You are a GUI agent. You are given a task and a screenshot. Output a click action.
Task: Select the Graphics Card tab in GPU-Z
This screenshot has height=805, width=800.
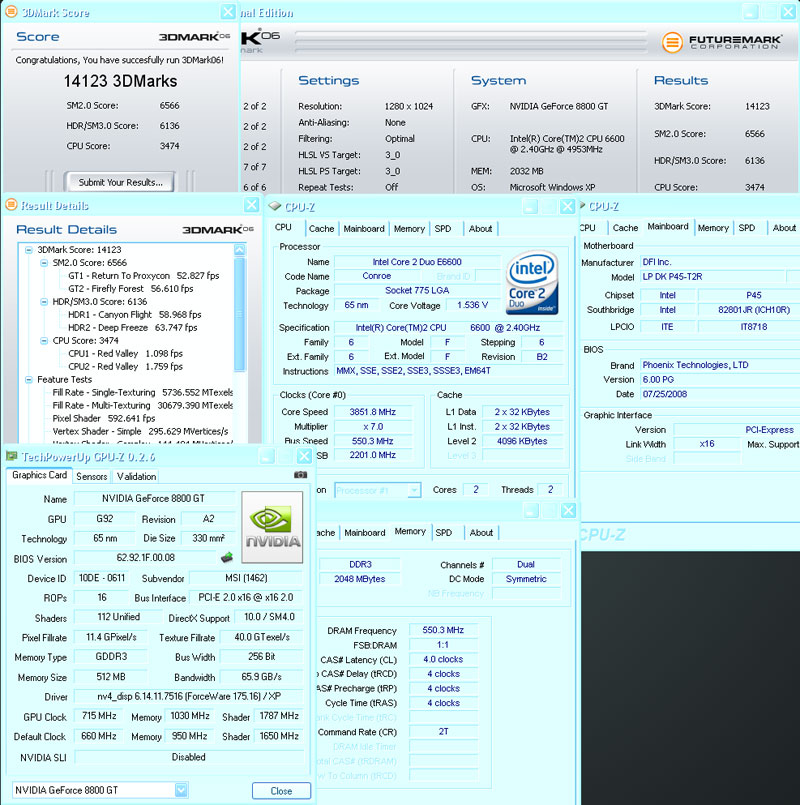(40, 475)
